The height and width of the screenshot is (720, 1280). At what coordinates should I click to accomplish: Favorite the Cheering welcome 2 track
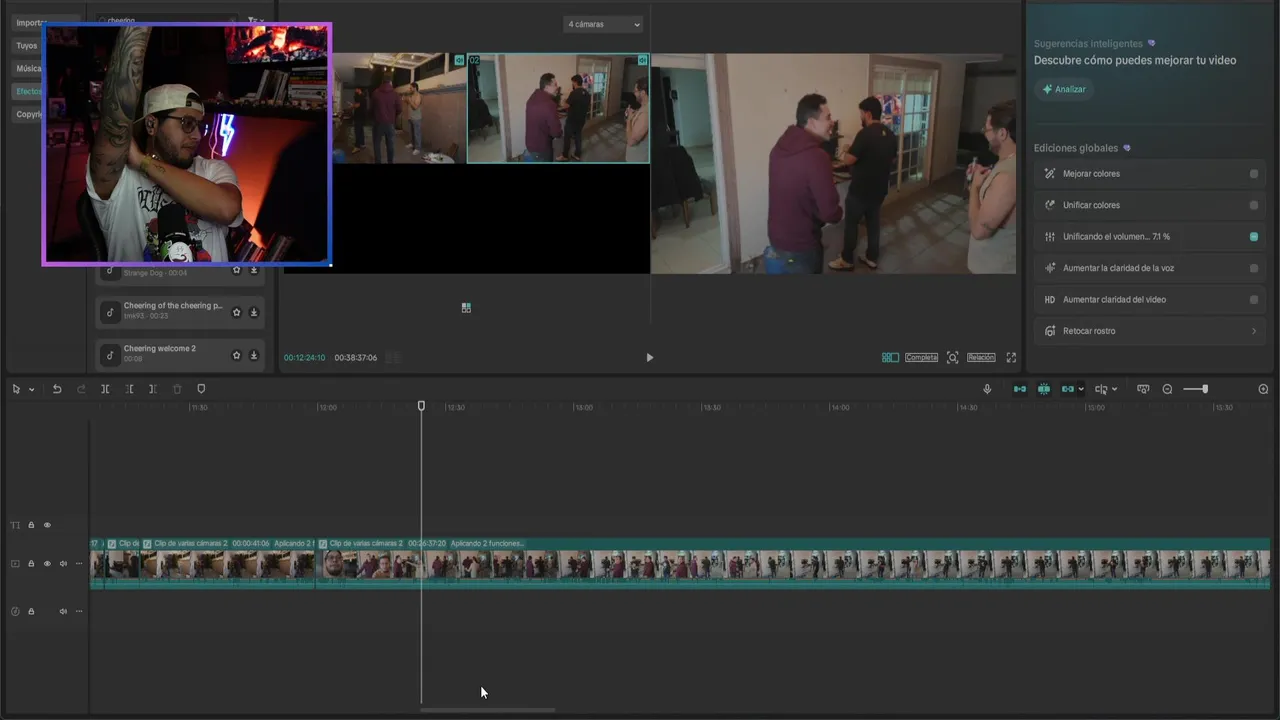237,355
